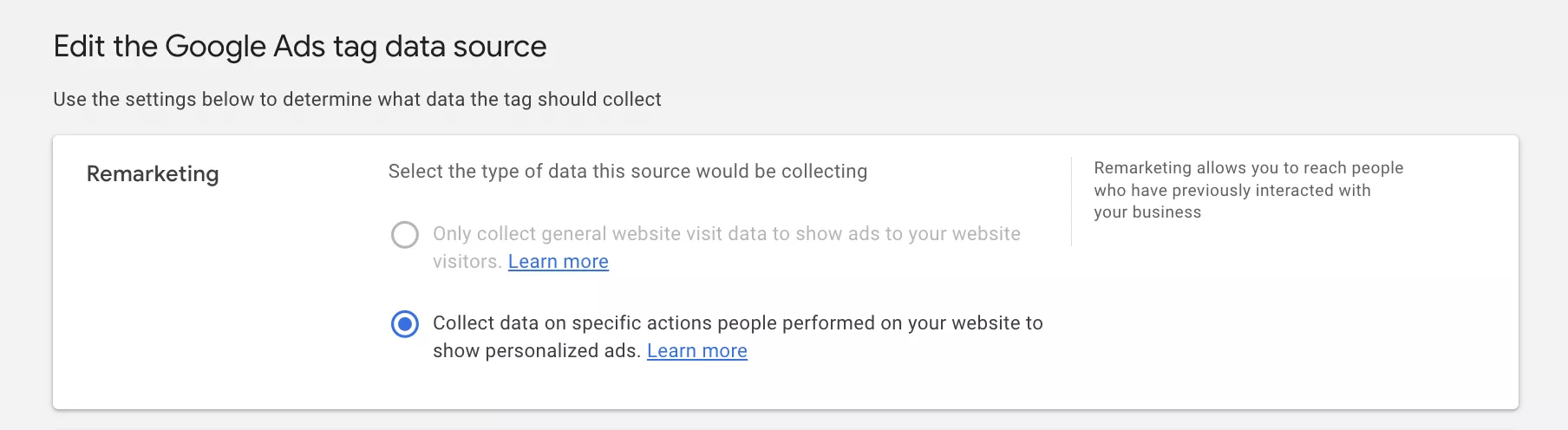Select the general website visit data radio button
This screenshot has width=1568, height=430.
click(404, 235)
